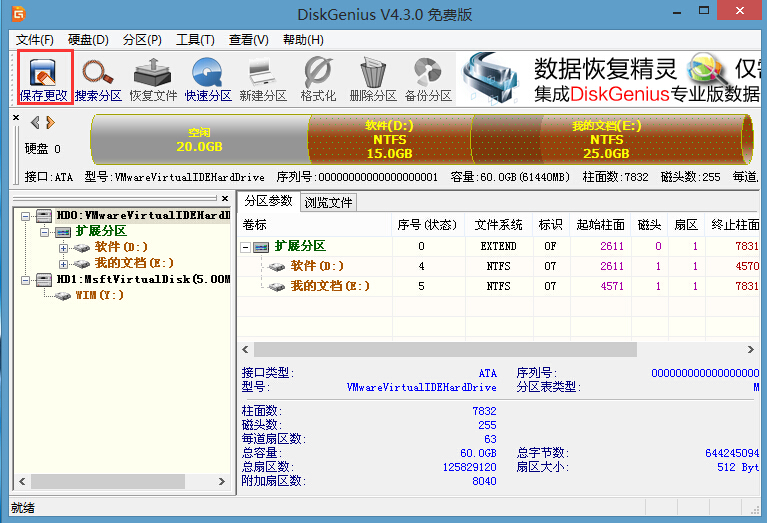Click the left tree scroll-left arrow
This screenshot has height=523, width=767.
[x=22, y=481]
